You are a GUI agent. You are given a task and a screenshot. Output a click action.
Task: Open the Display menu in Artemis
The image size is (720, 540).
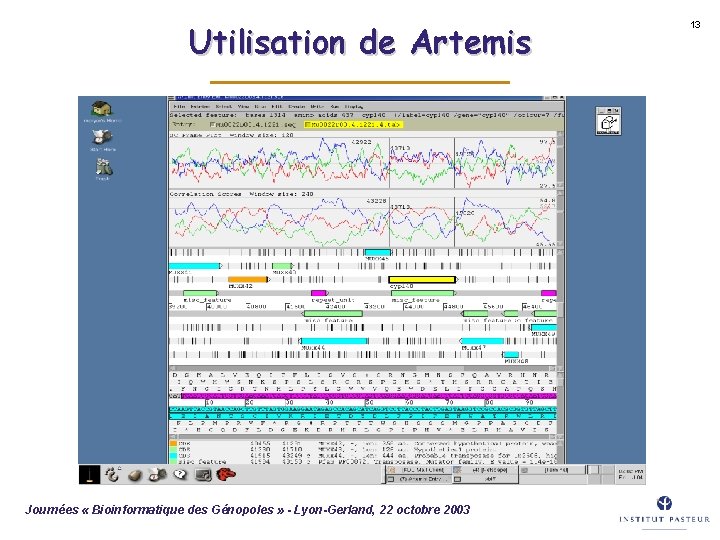coord(354,107)
